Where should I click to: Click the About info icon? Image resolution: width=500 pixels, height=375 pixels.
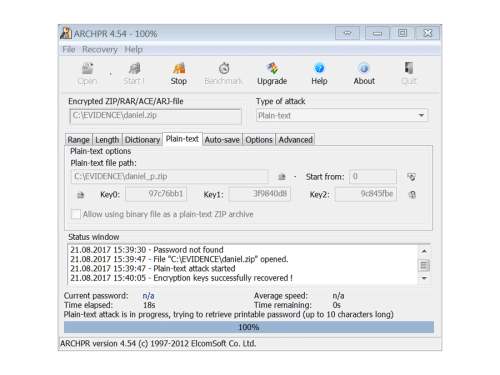point(364,68)
